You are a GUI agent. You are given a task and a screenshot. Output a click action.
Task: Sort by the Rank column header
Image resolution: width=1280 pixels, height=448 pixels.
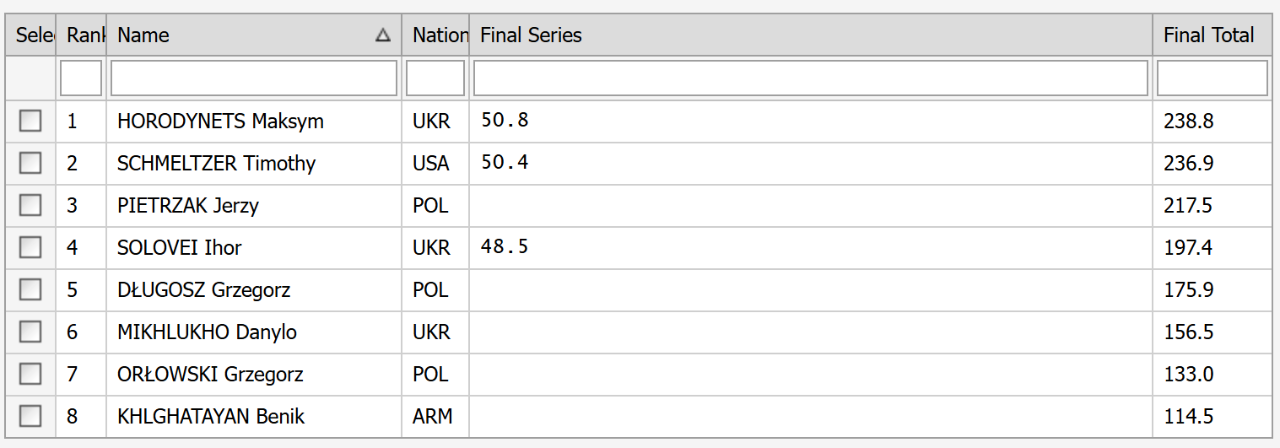tap(82, 36)
